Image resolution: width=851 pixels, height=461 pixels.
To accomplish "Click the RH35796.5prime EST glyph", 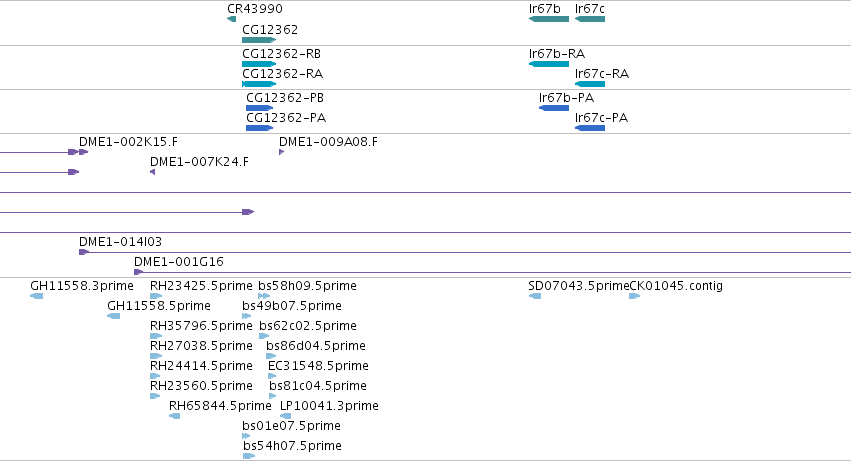I will [156, 336].
